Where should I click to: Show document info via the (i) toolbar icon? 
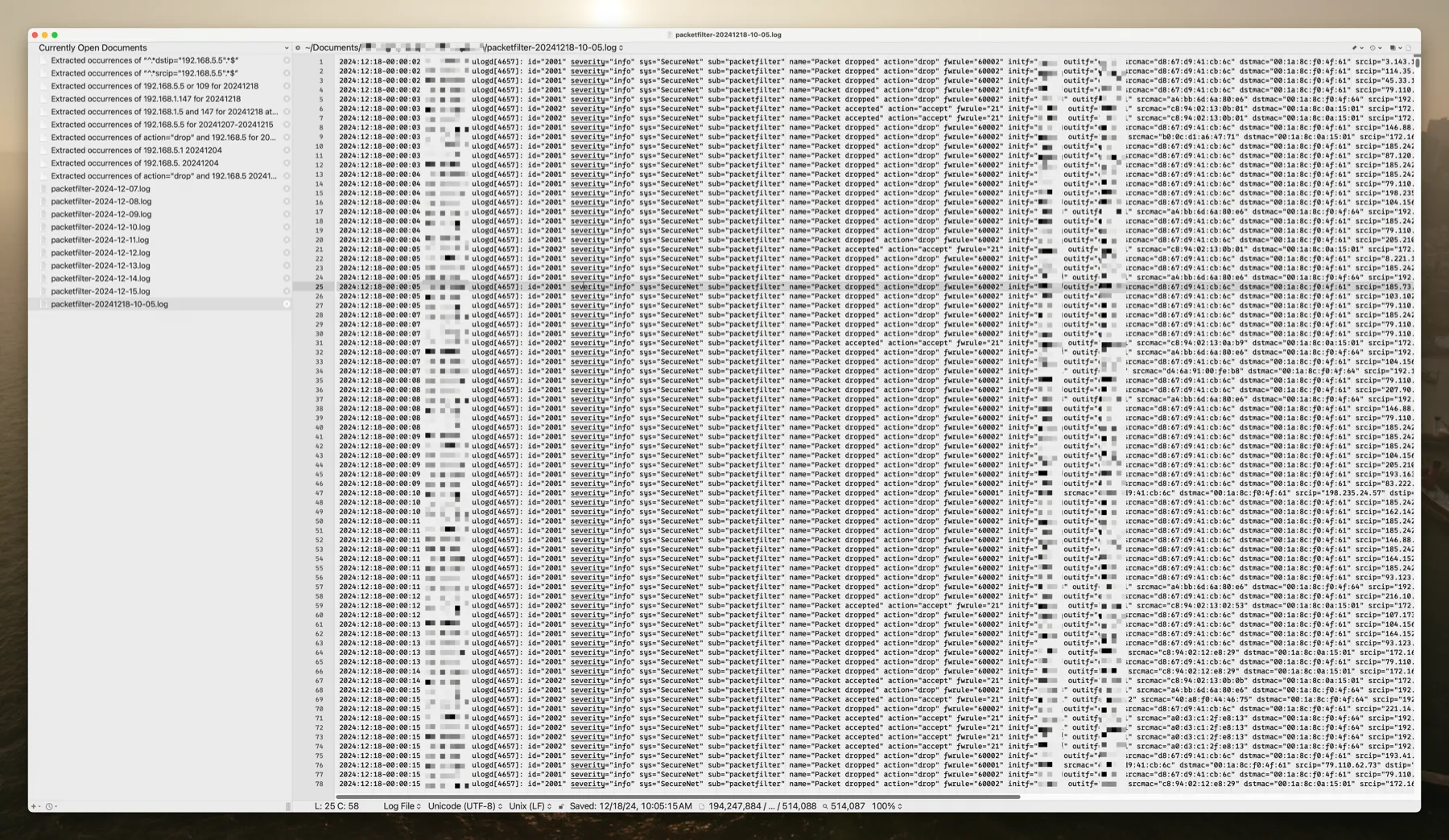1373,47
